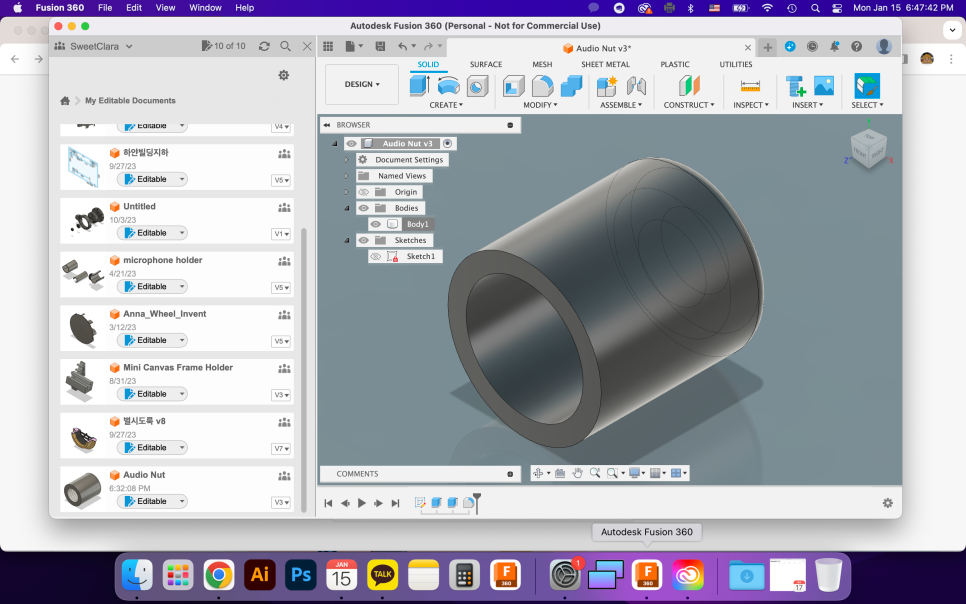Screen dimensions: 966x604
Task: Open a new design tab with plus
Action: click(768, 47)
